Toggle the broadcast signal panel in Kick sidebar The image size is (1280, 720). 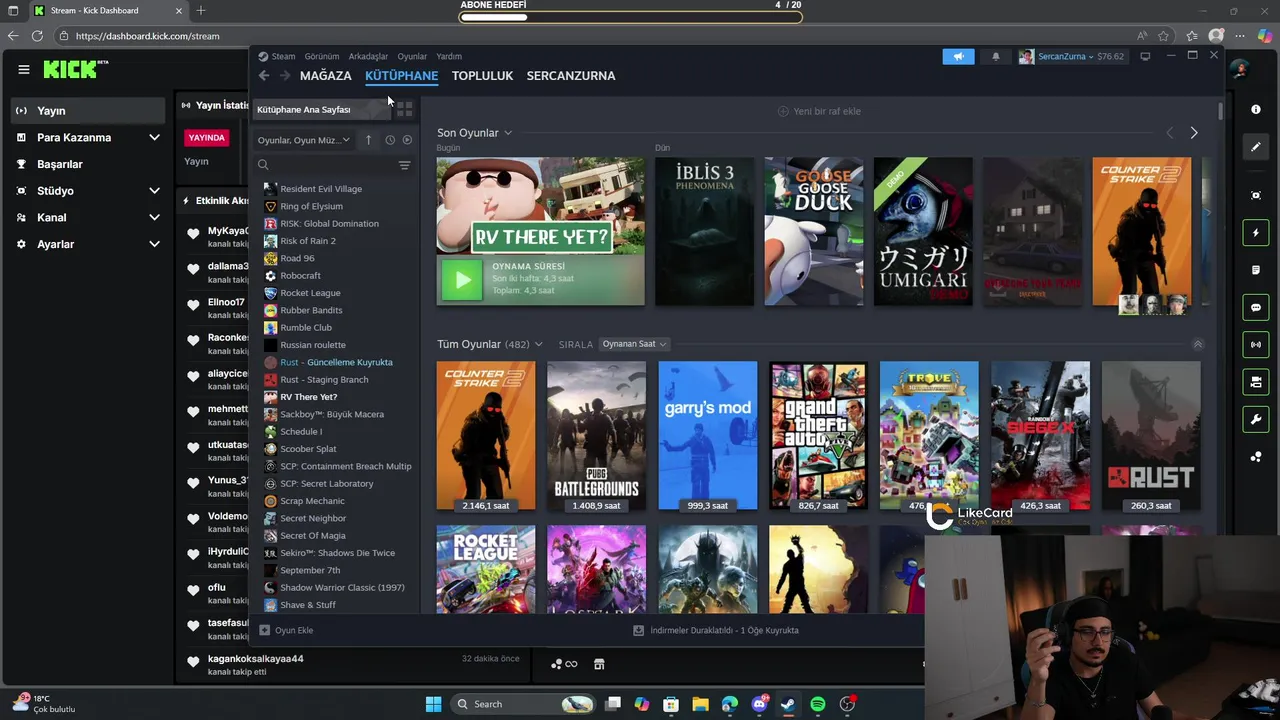[x=1256, y=345]
